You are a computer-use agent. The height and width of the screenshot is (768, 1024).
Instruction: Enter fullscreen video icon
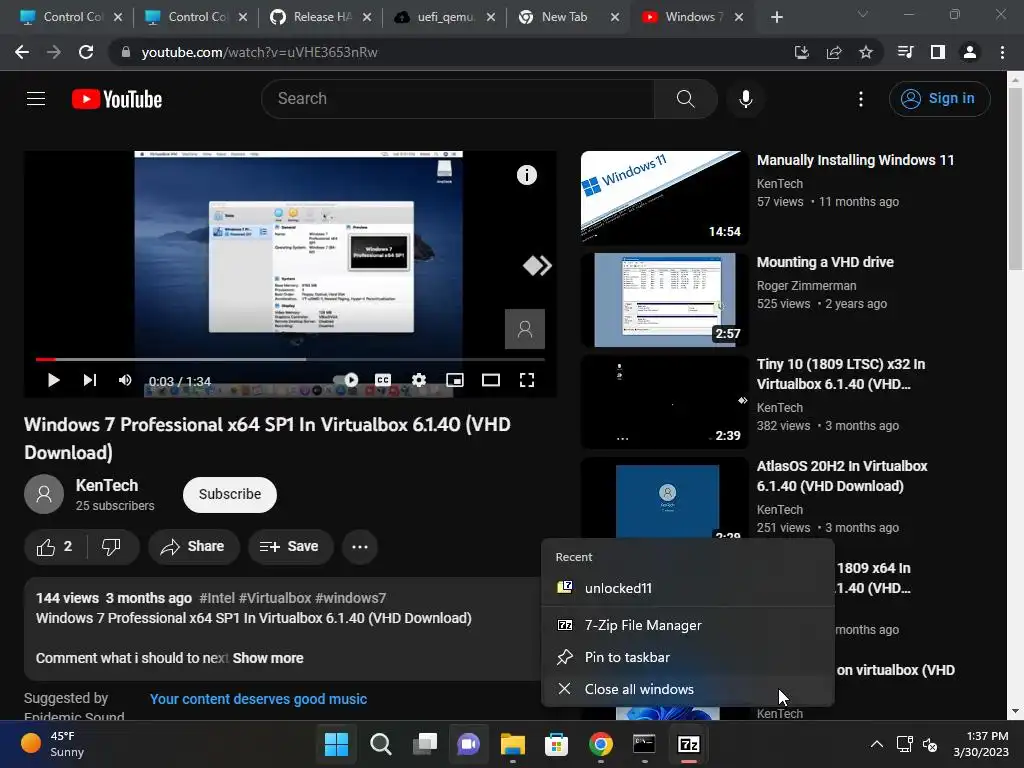click(526, 380)
